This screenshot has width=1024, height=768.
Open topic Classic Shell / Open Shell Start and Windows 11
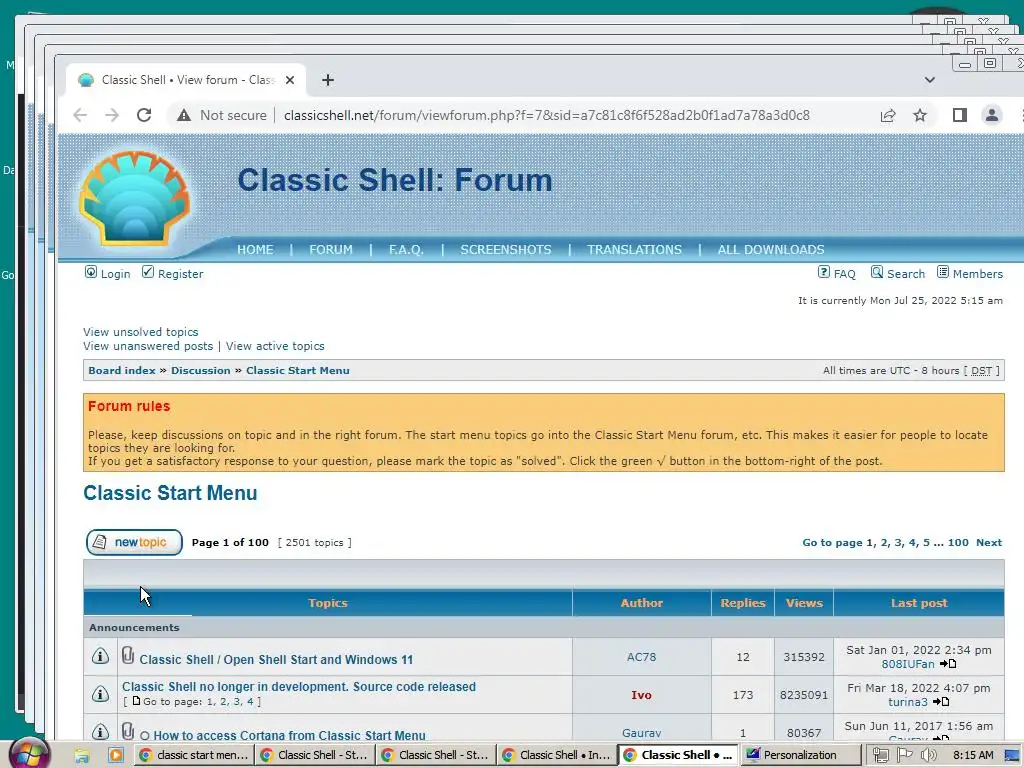point(276,660)
